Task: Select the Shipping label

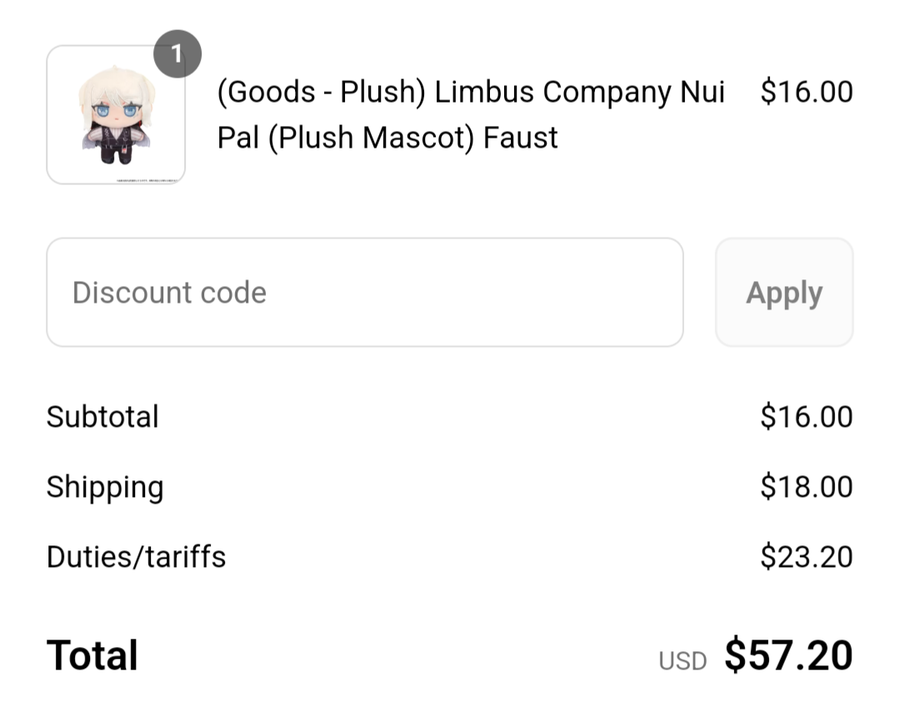Action: pyautogui.click(x=105, y=488)
